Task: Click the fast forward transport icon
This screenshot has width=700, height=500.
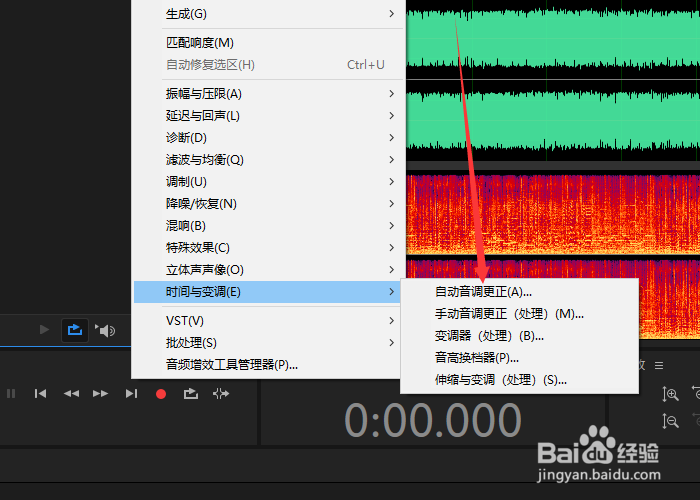Action: (100, 393)
